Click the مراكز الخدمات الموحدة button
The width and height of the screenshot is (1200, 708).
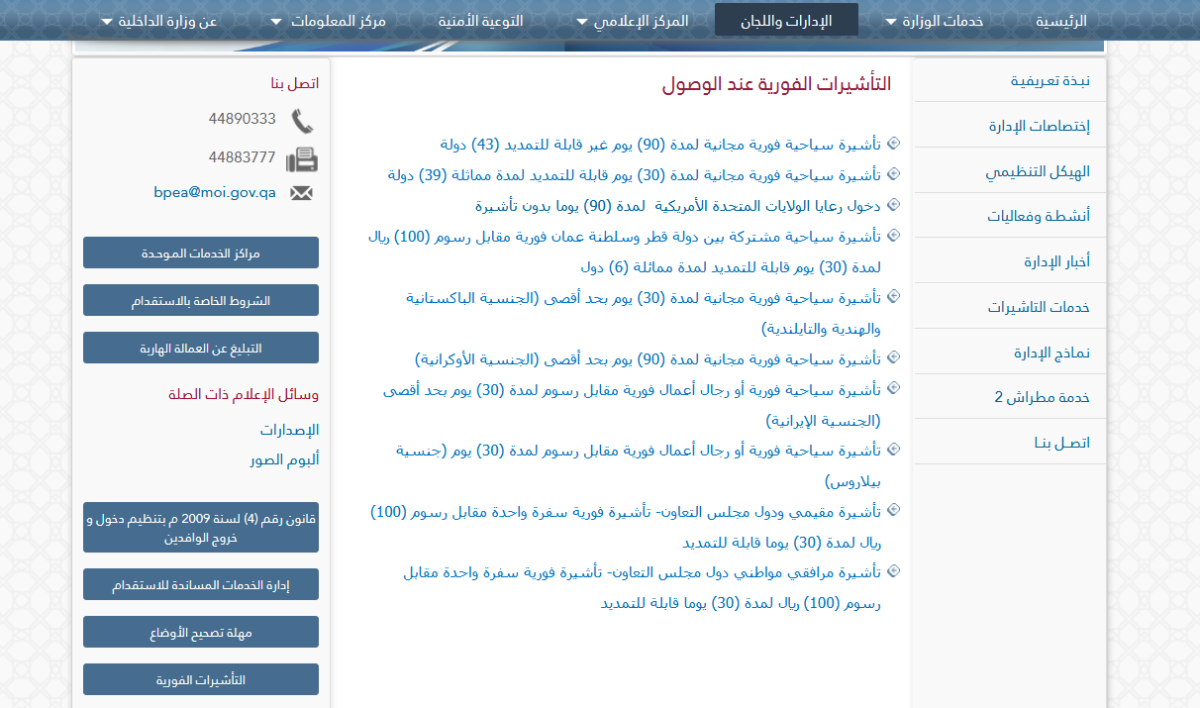(x=200, y=253)
